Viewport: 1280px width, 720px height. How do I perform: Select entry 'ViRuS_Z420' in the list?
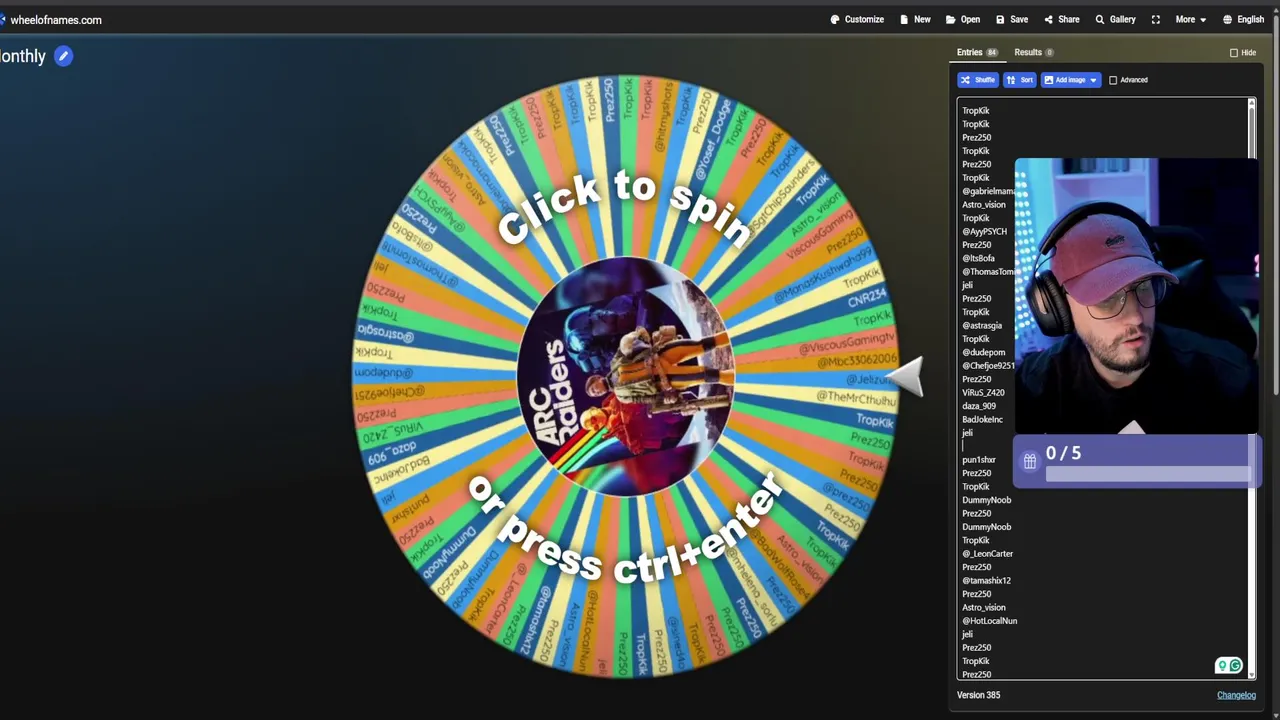[x=983, y=392]
